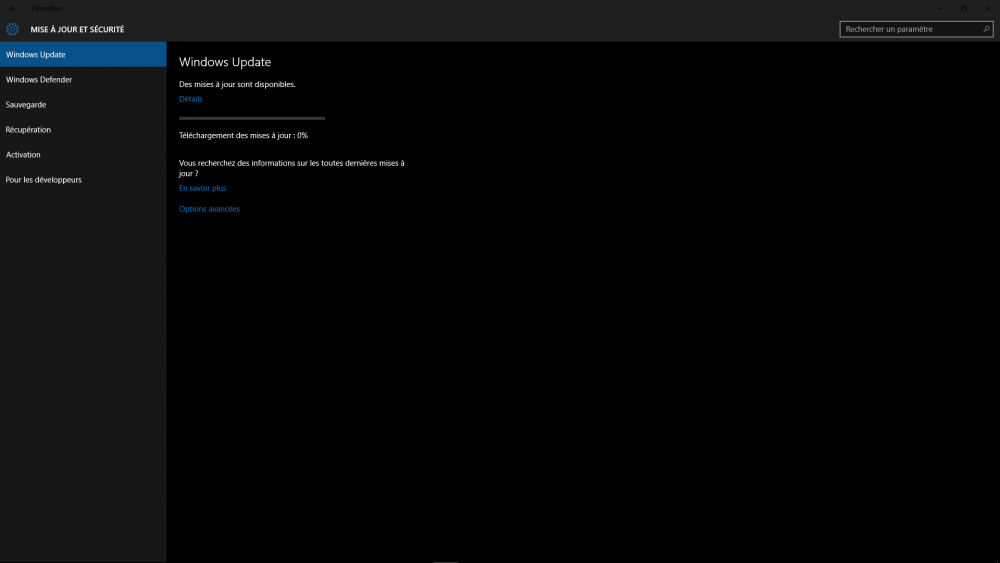The image size is (1000, 563).
Task: Open the Activation section
Action: coord(83,154)
